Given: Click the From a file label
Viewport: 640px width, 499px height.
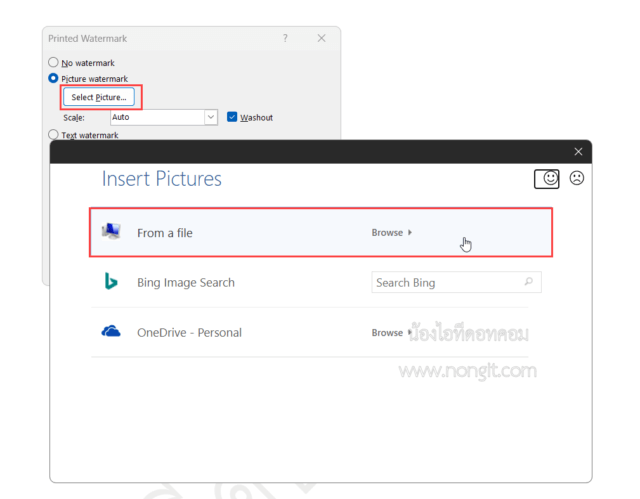Looking at the screenshot, I should coord(164,233).
